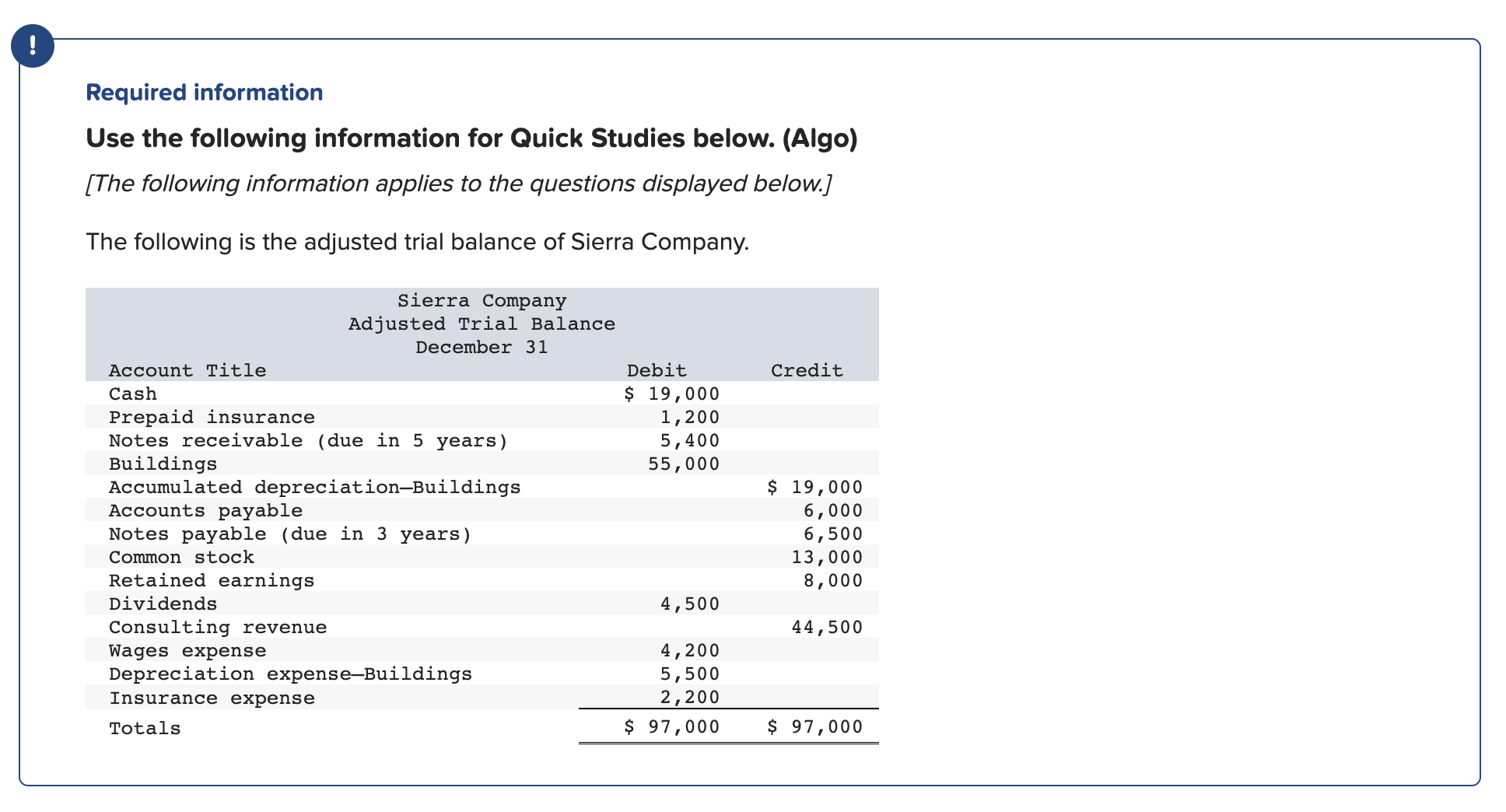Image resolution: width=1506 pixels, height=812 pixels.
Task: Click the Buildings debit value 55,000
Action: [x=685, y=464]
